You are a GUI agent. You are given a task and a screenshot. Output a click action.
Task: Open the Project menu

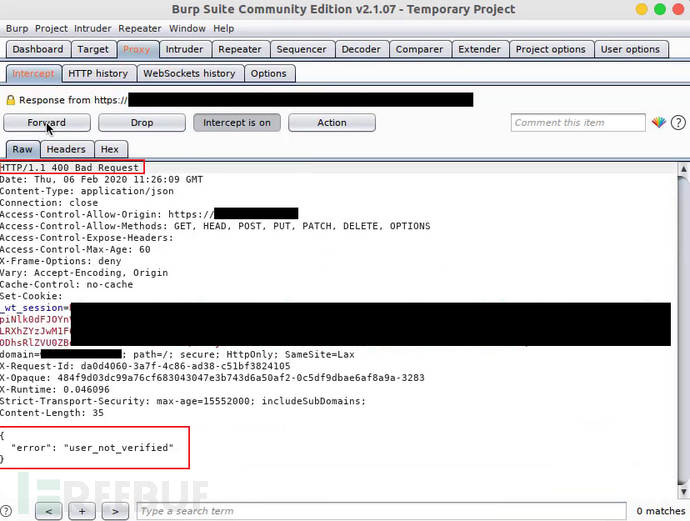click(51, 29)
